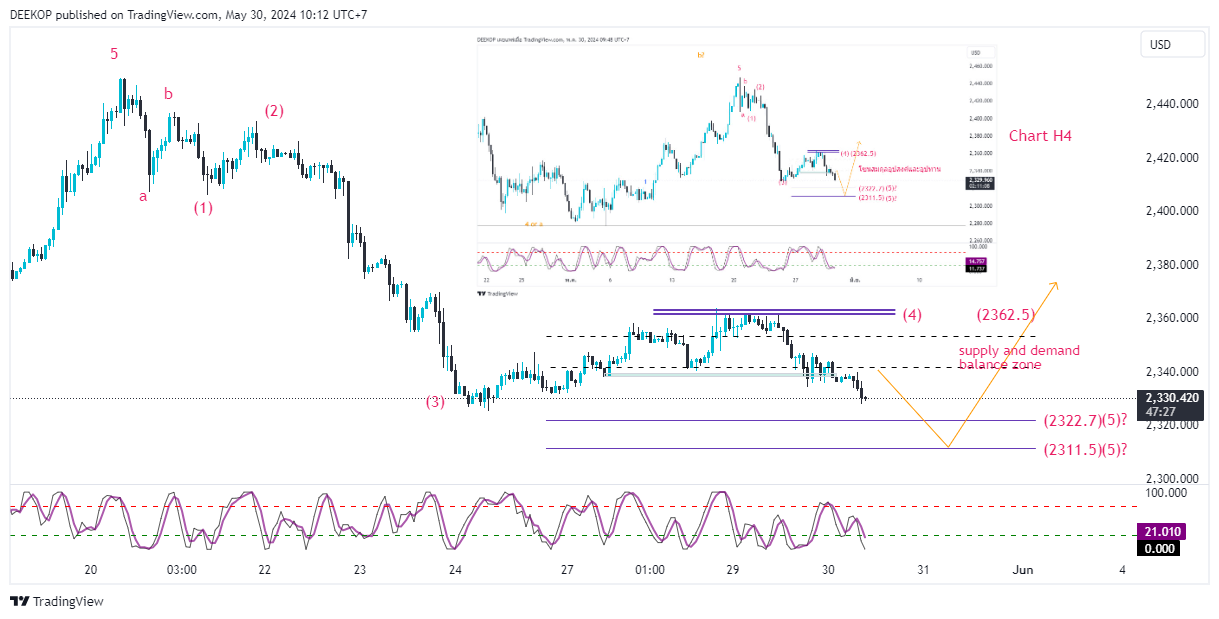Select the '(2322.7)(5)?' target label on main chart
The image size is (1219, 619).
coord(1085,421)
